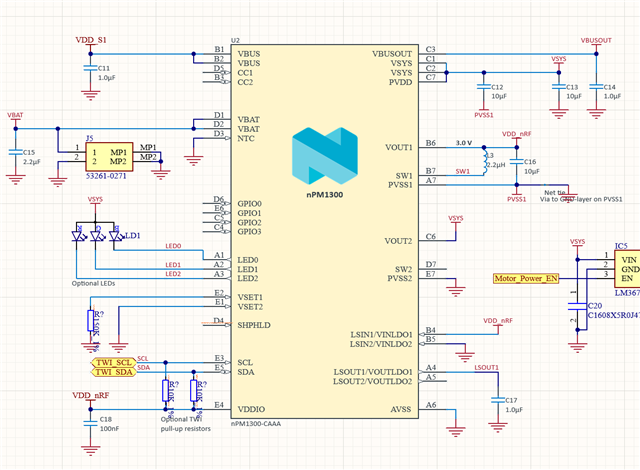Select the nPM1300 logo in U2

[325, 155]
